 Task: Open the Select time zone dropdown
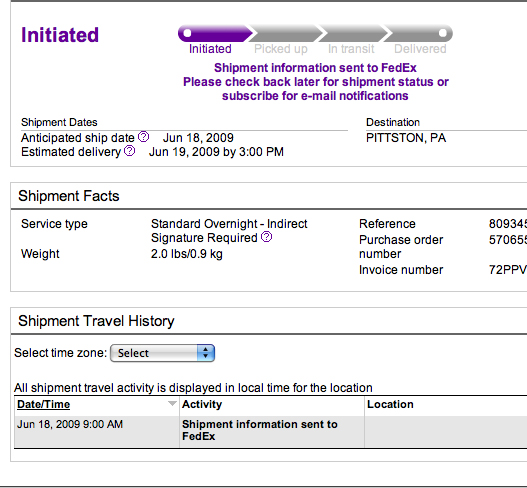click(162, 353)
